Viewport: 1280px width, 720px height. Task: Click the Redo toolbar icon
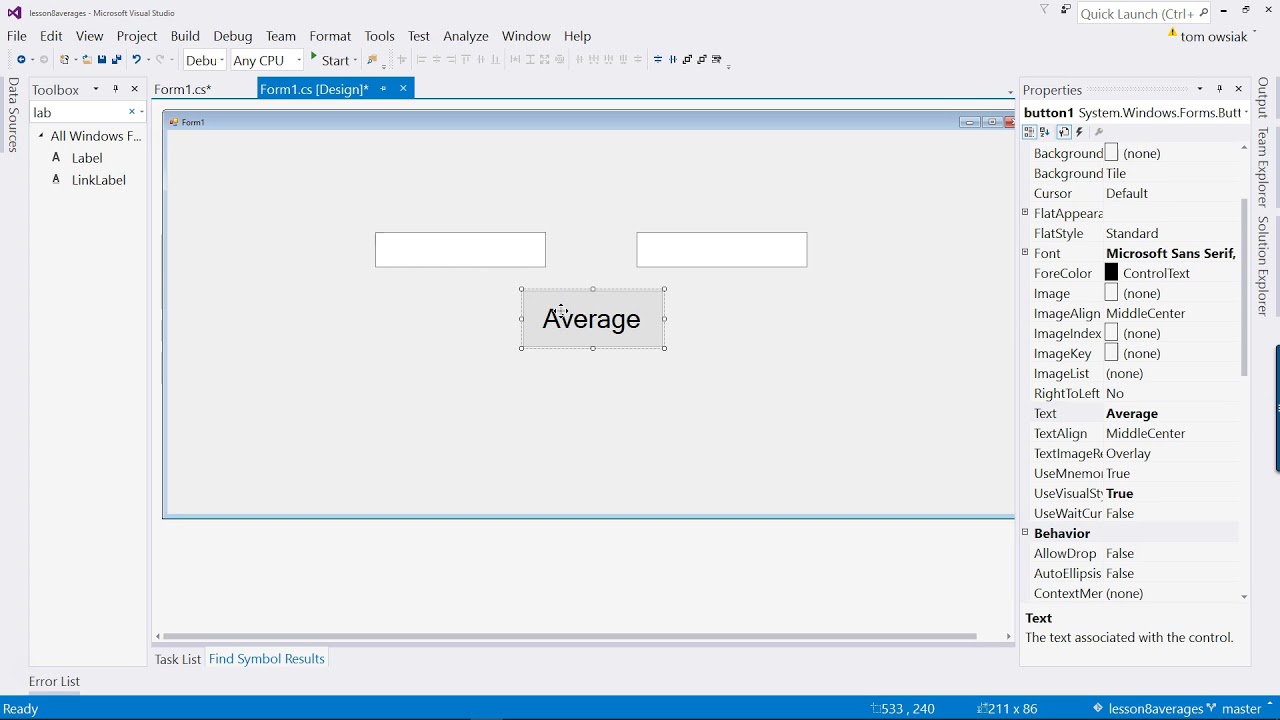pyautogui.click(x=160, y=60)
